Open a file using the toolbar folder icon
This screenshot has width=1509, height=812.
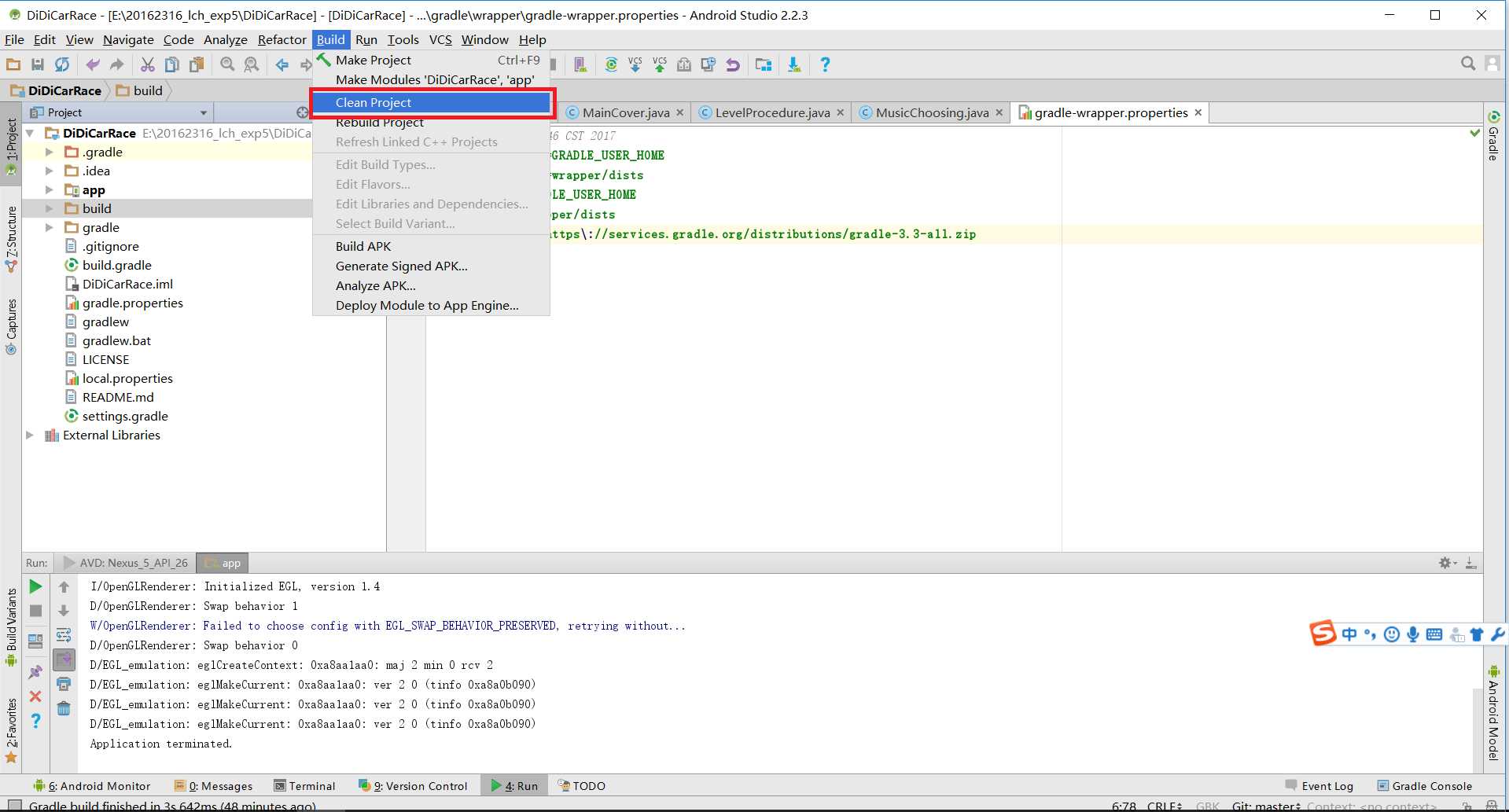point(13,64)
